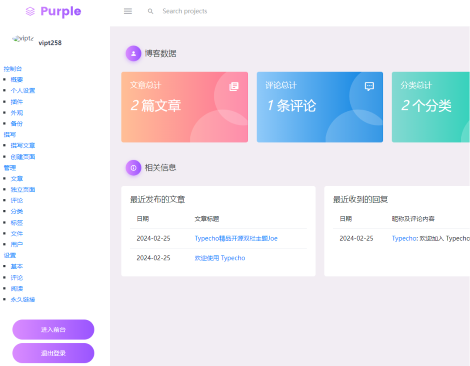Focus the Search projects field

(185, 11)
